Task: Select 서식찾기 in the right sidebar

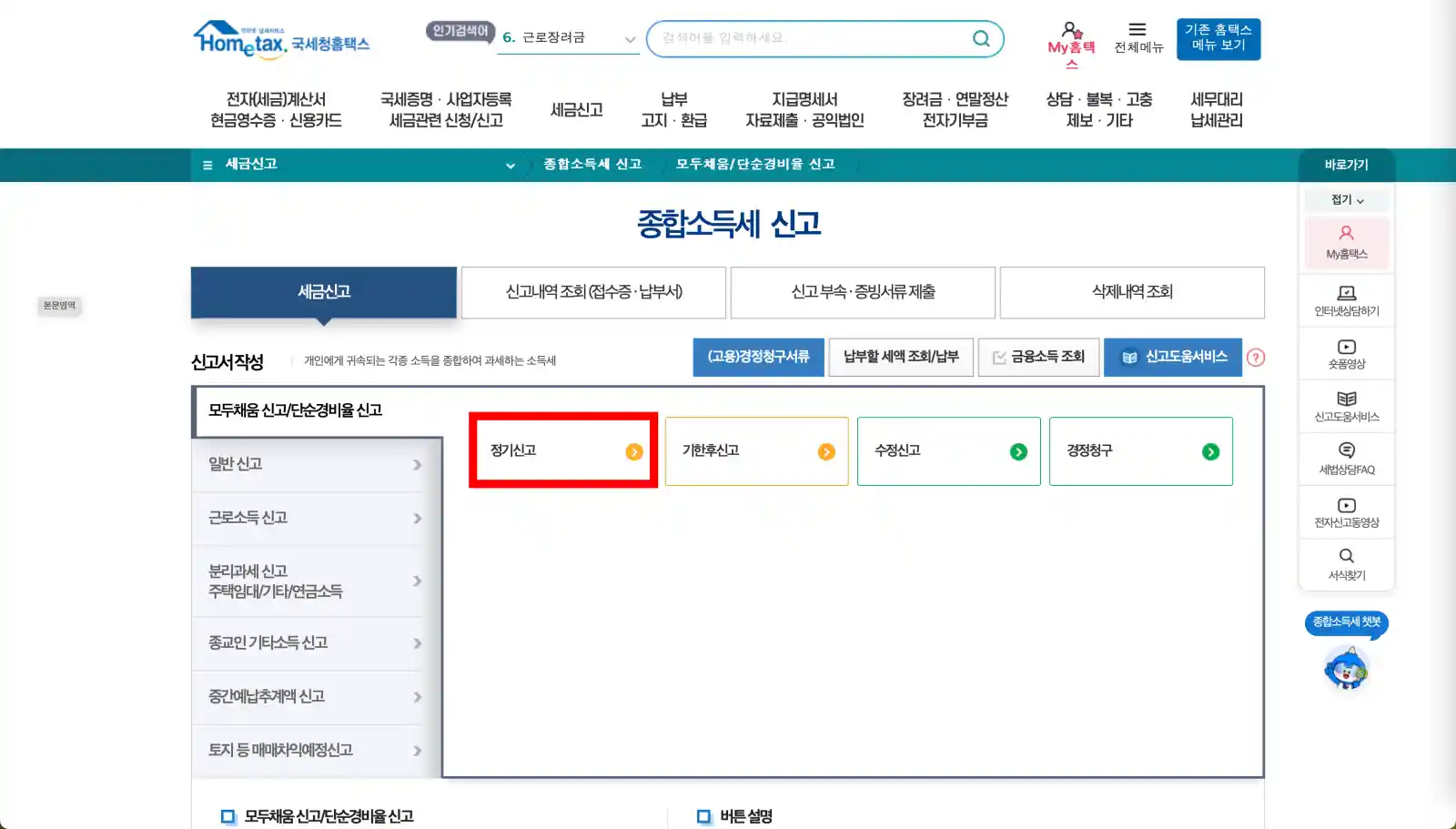Action: pyautogui.click(x=1346, y=564)
